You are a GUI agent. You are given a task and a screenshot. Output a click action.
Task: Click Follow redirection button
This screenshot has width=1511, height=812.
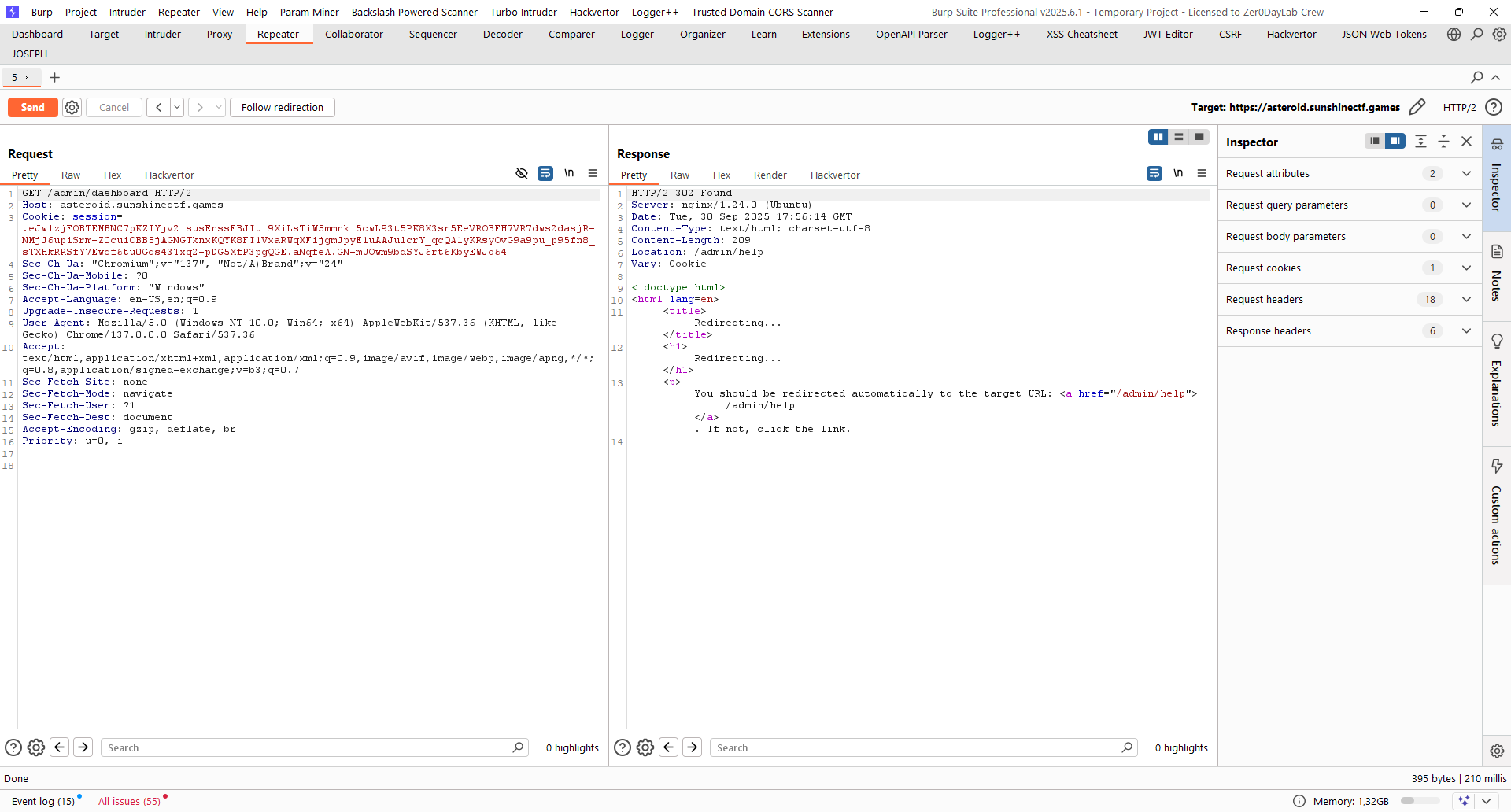click(x=283, y=107)
